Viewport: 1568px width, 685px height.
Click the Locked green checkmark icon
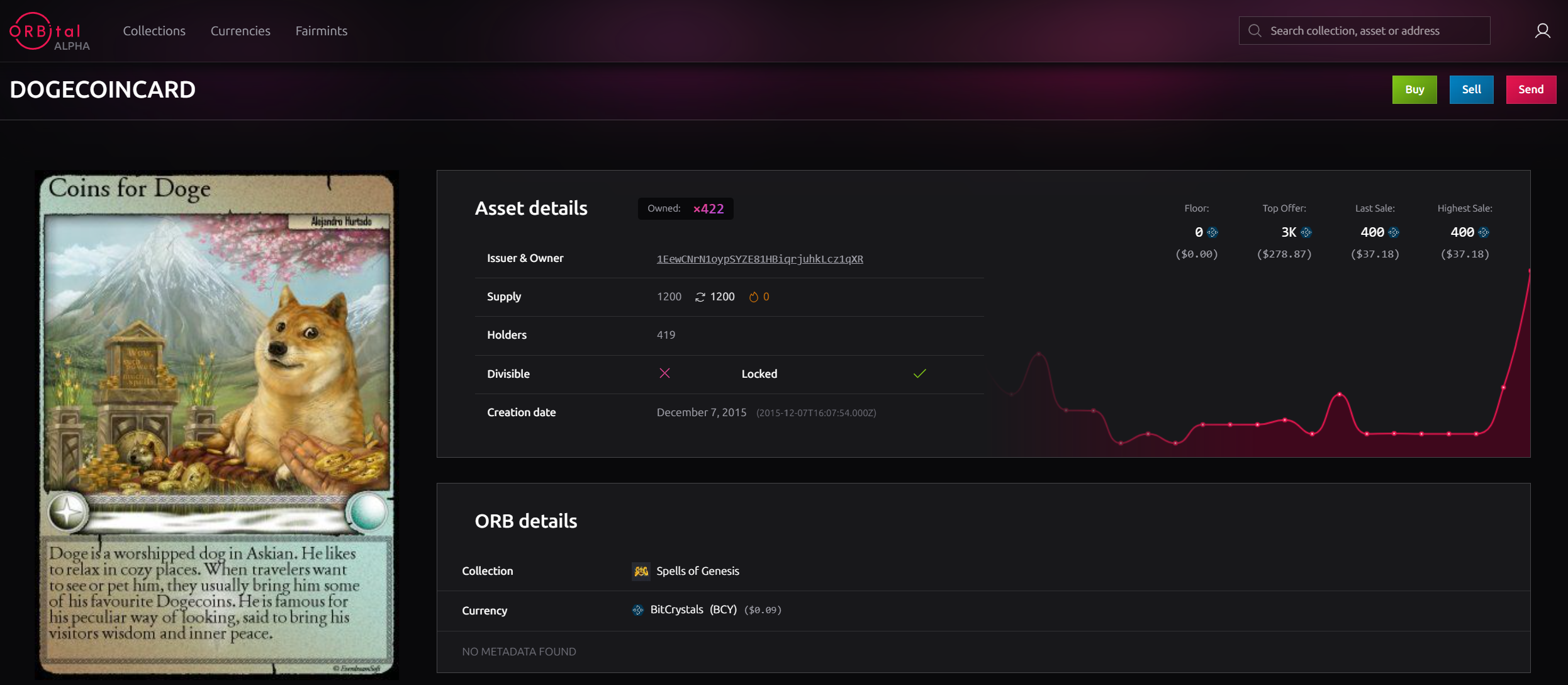pos(919,373)
